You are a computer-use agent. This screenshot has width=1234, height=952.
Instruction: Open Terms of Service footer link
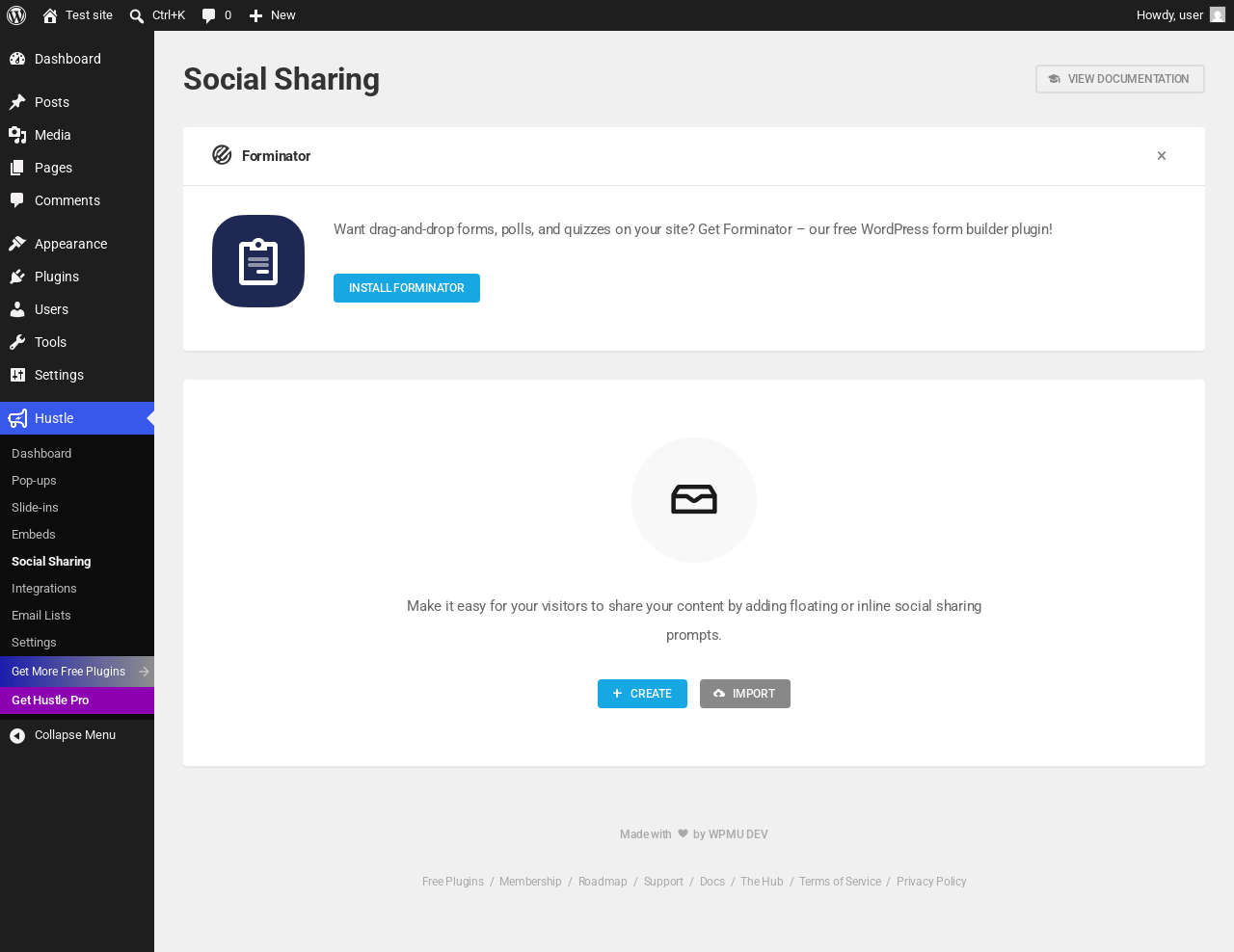coord(840,882)
